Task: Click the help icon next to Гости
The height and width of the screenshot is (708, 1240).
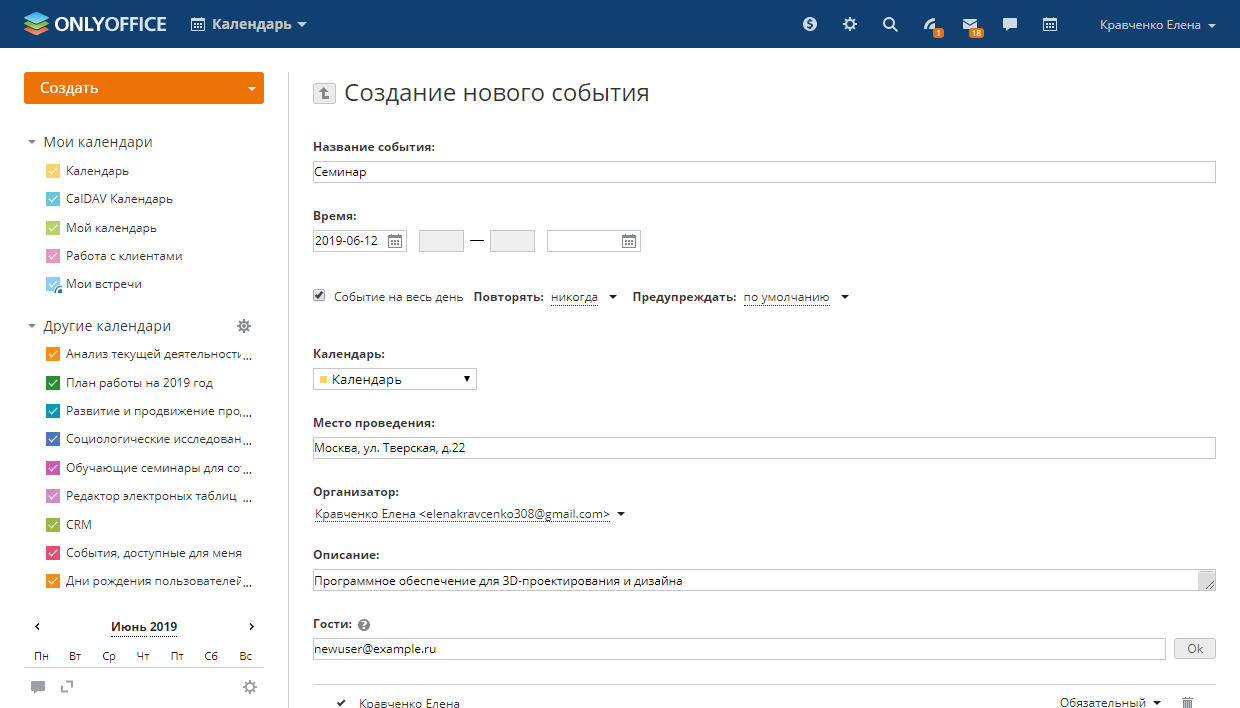Action: click(364, 625)
